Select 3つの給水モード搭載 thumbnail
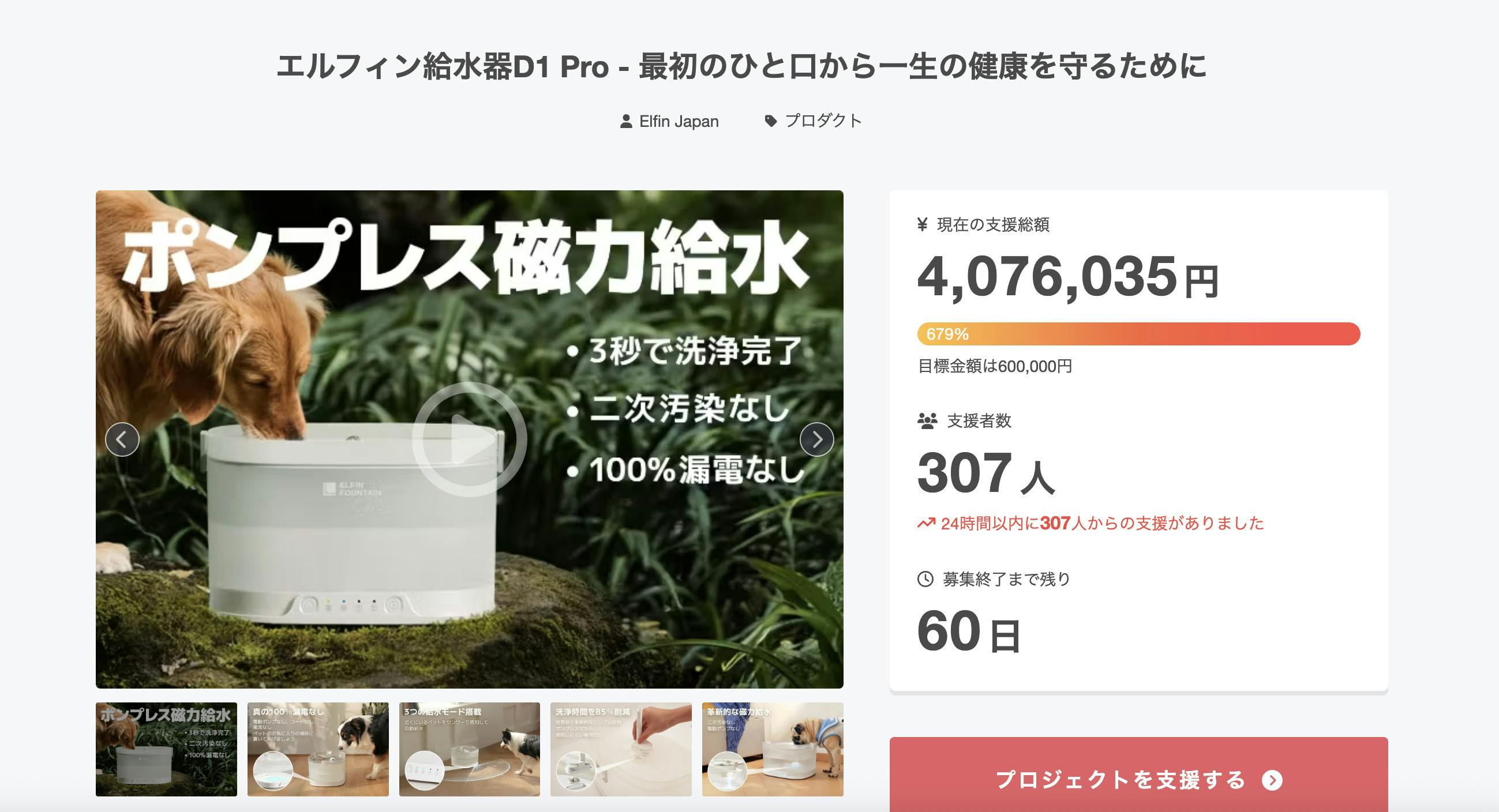This screenshot has height=812, width=1499. pos(470,749)
